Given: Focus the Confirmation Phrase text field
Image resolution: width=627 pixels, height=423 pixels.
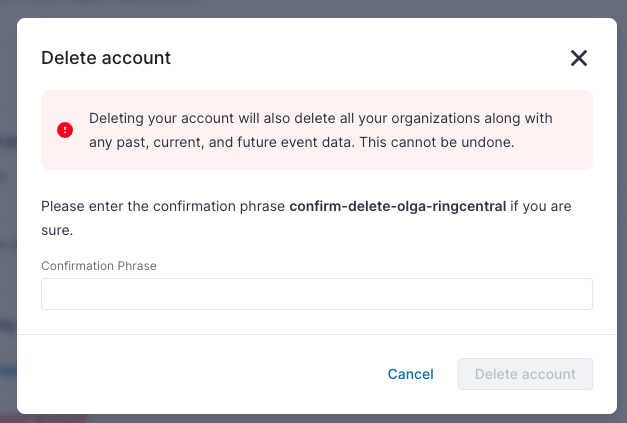Looking at the screenshot, I should coord(317,294).
